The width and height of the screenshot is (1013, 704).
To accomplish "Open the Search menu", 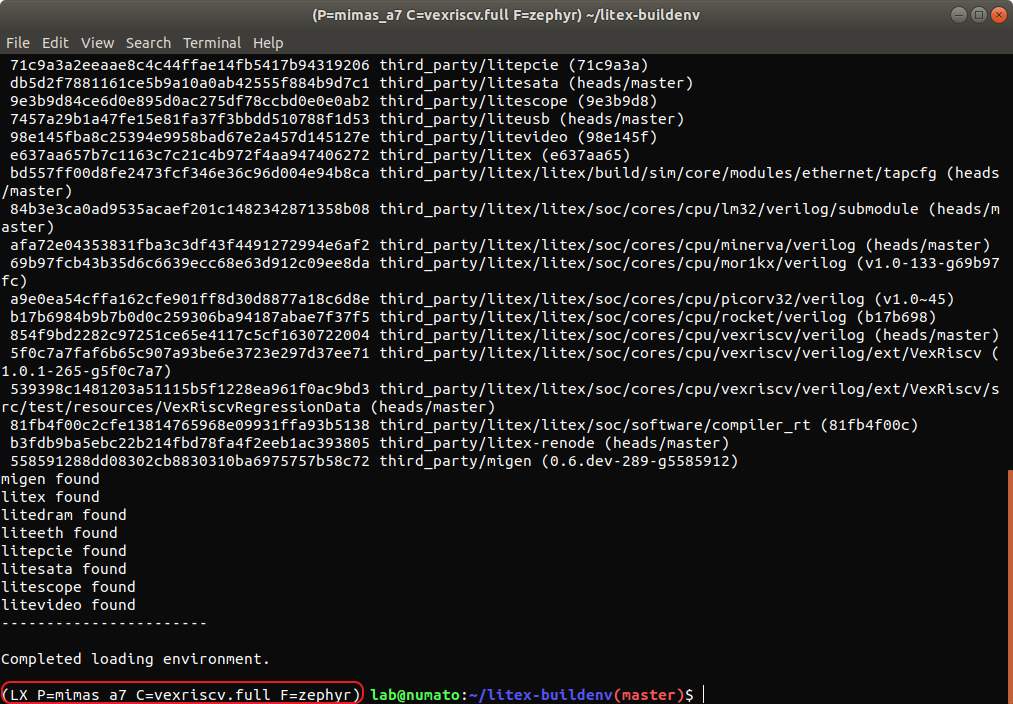I will (148, 43).
